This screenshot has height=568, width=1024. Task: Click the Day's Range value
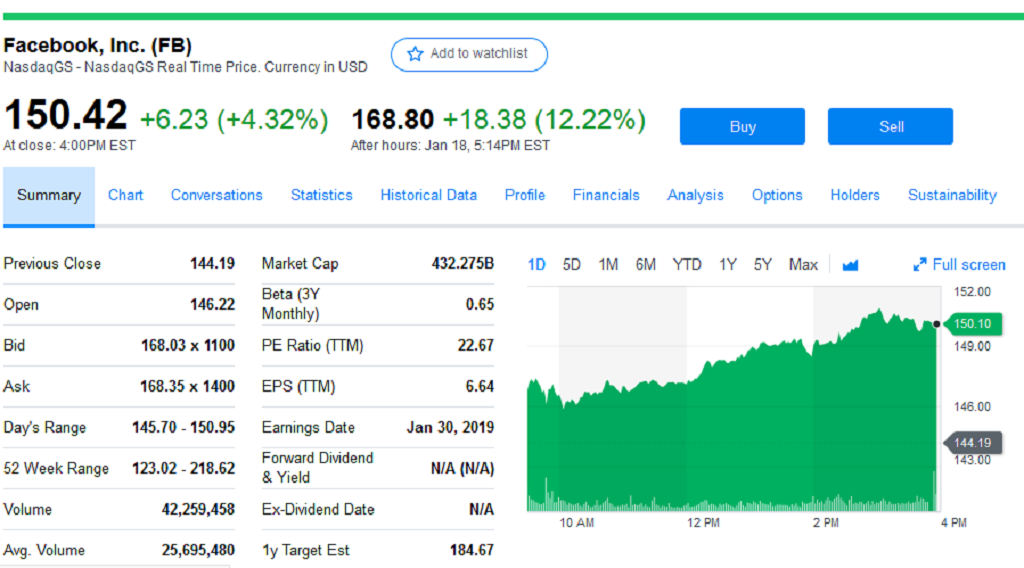(x=184, y=428)
